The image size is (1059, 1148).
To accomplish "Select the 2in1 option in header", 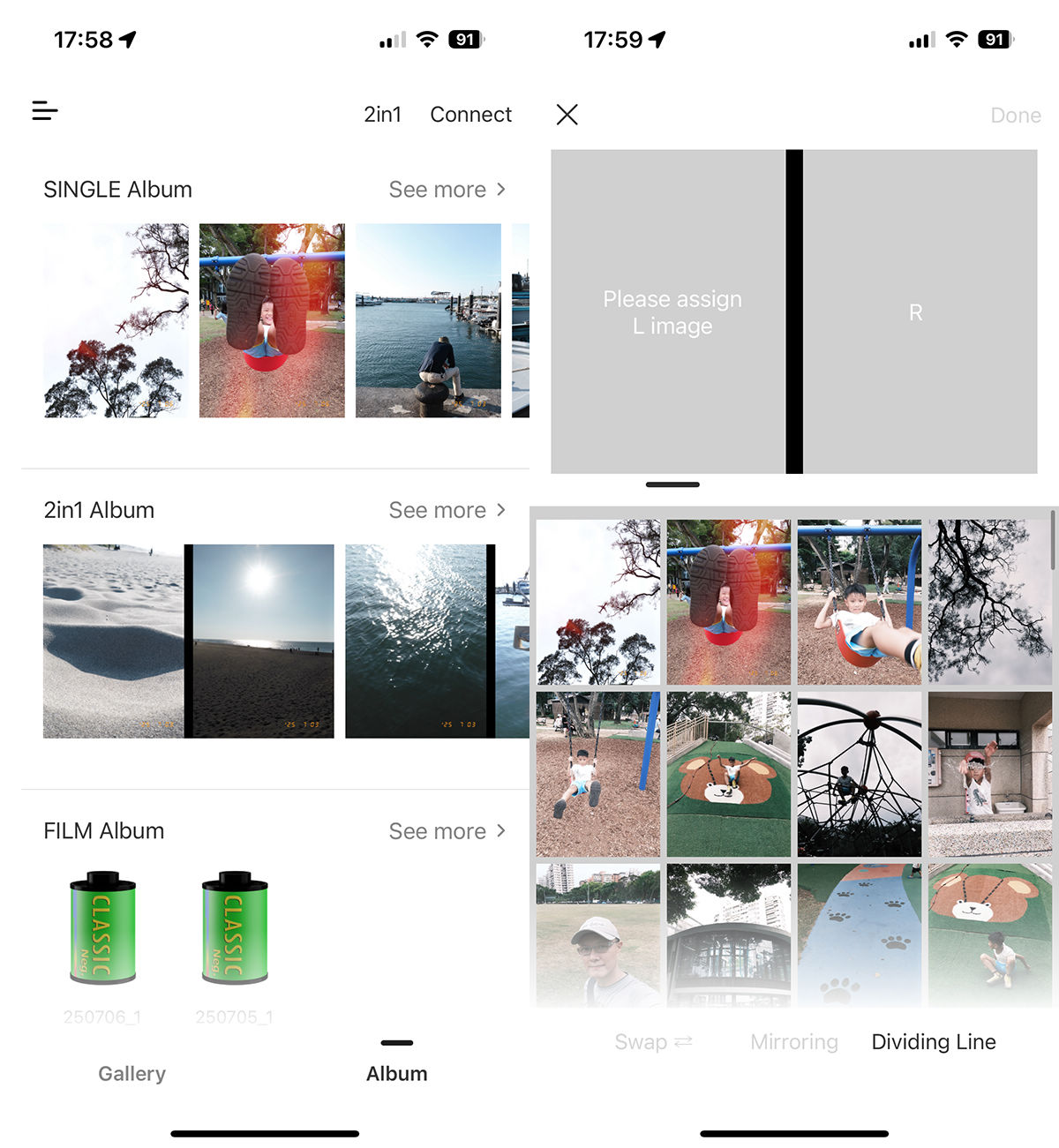I will (382, 115).
